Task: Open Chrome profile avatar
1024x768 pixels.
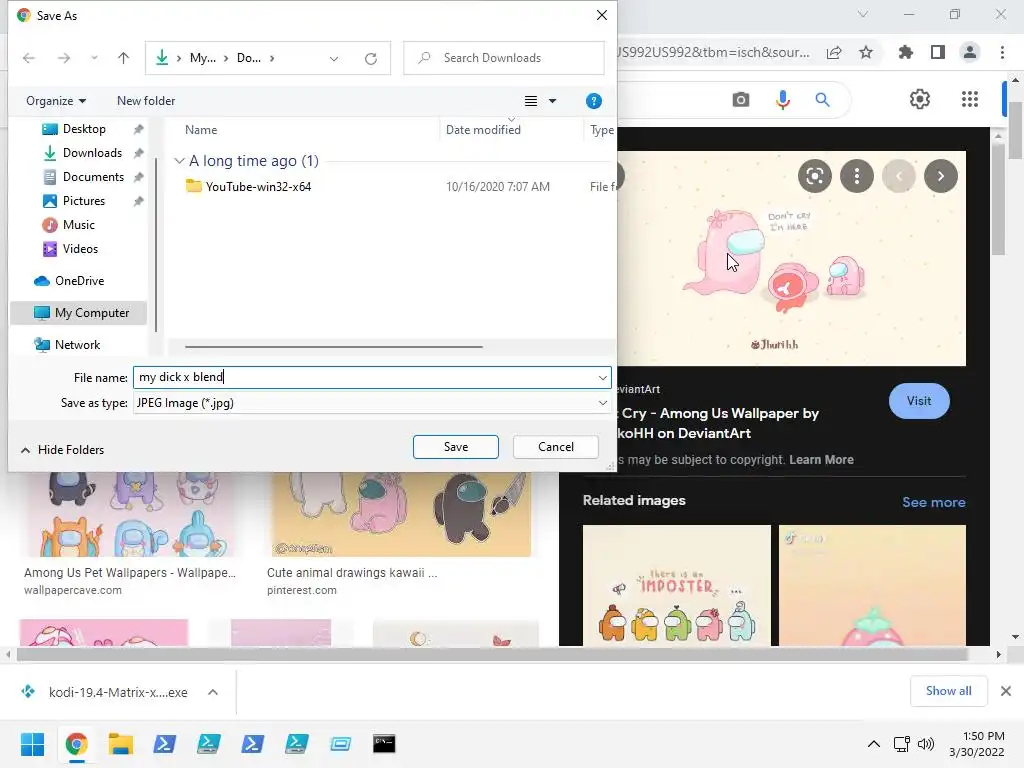Action: coord(970,52)
